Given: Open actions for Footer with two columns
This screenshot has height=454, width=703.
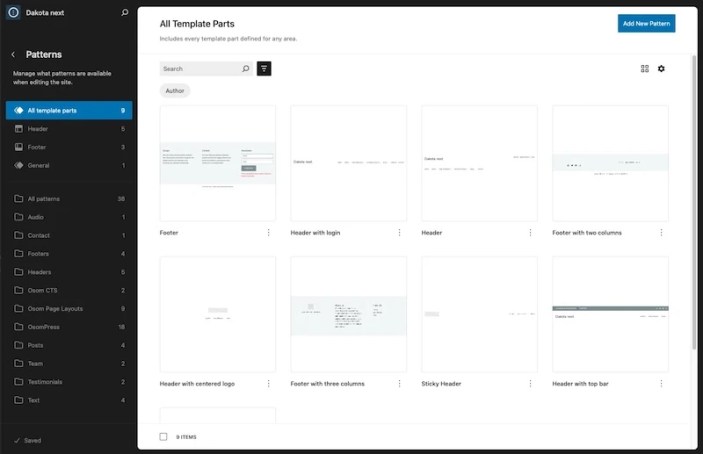Looking at the screenshot, I should (x=661, y=233).
